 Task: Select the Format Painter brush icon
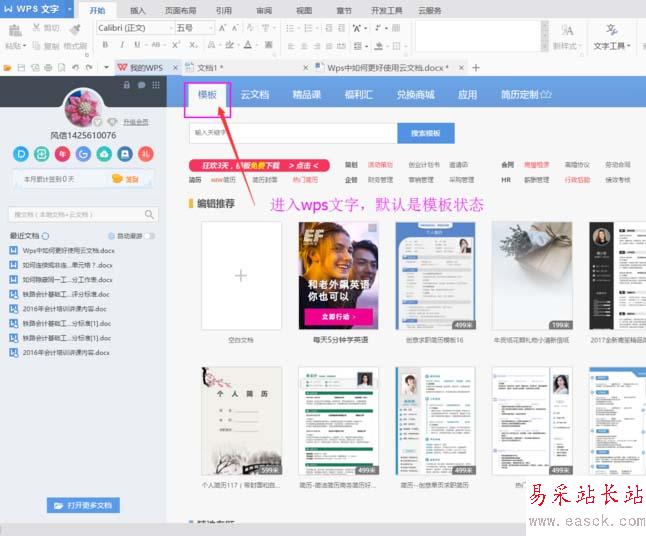point(75,29)
